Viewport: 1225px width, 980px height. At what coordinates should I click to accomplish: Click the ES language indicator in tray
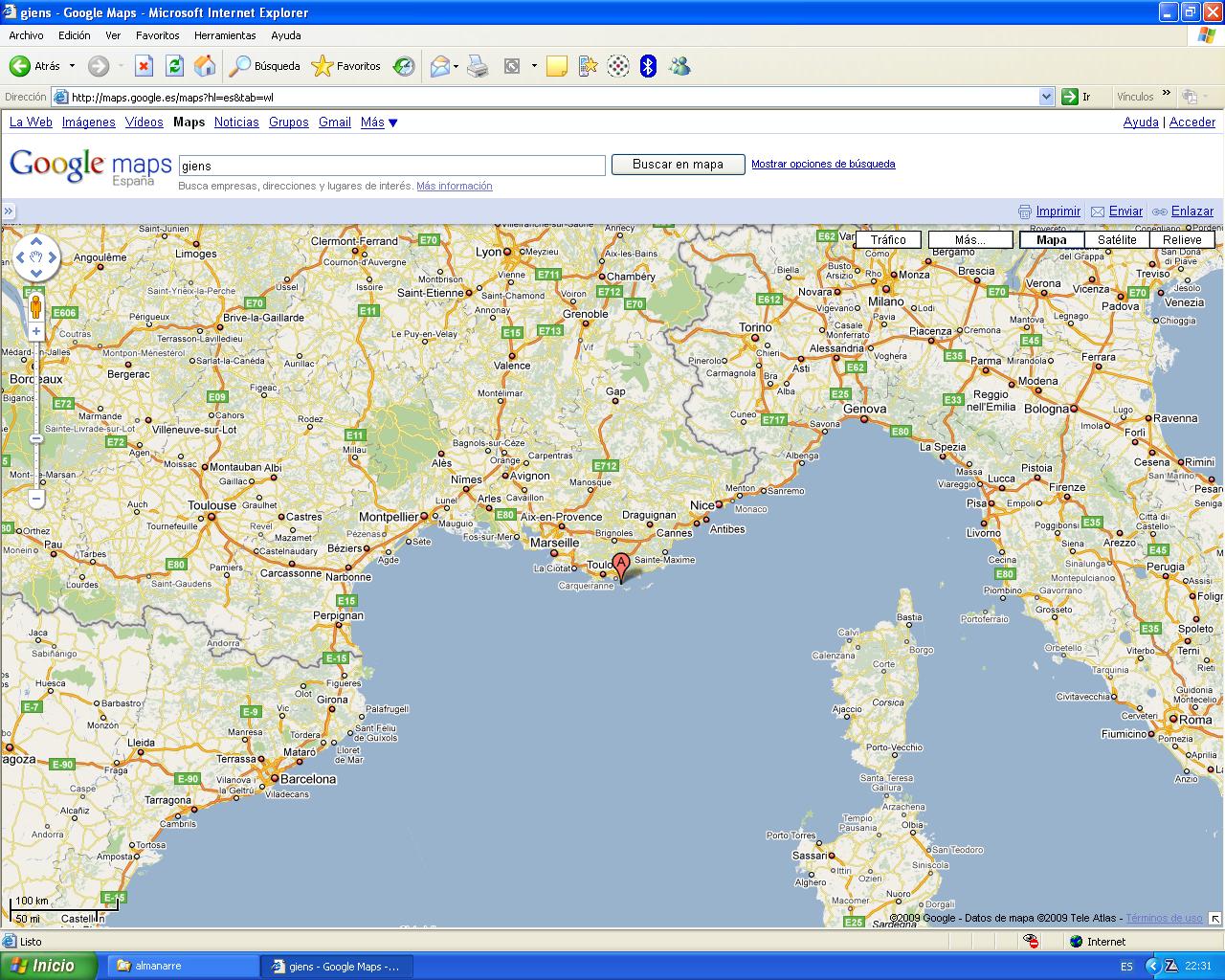(x=1126, y=967)
